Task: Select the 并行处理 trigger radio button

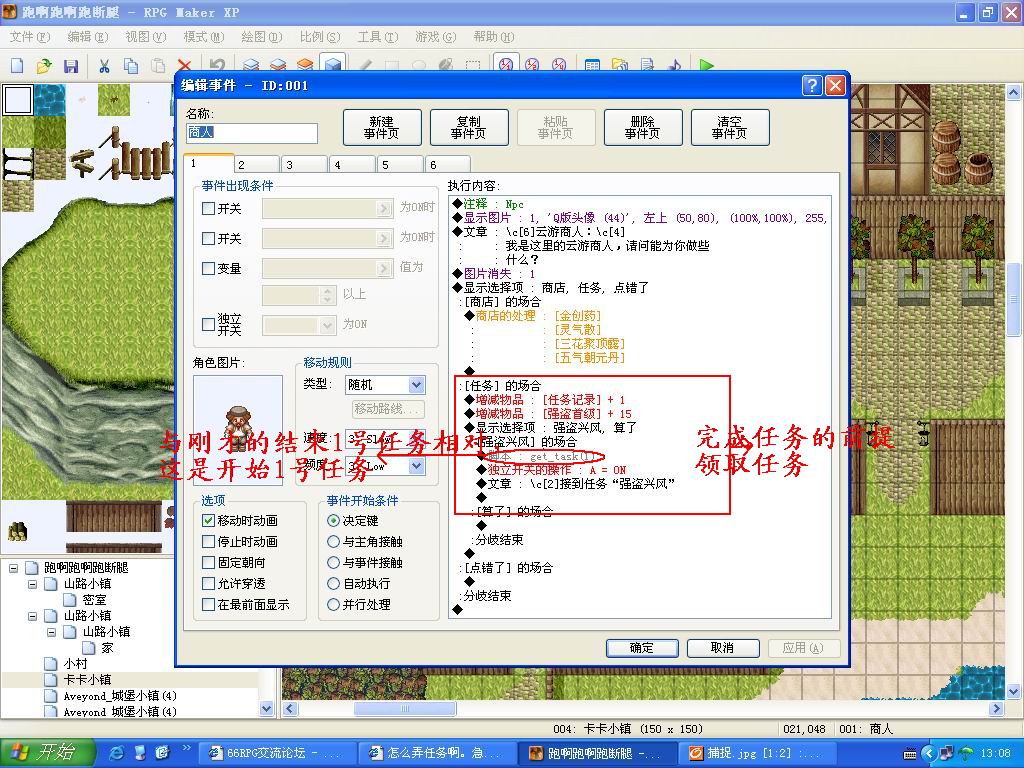Action: pyautogui.click(x=333, y=605)
